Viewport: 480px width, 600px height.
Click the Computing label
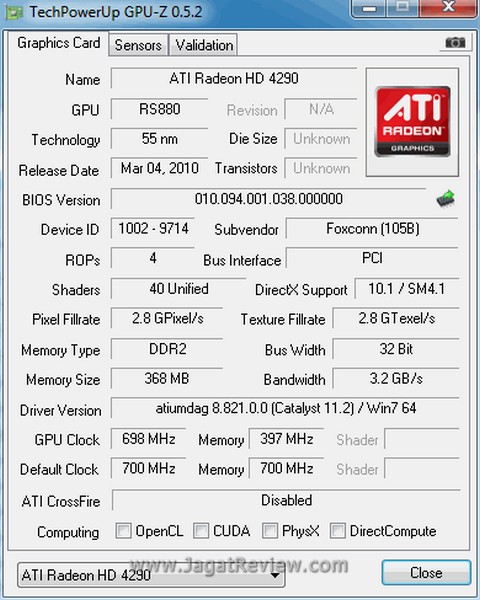pos(68,532)
